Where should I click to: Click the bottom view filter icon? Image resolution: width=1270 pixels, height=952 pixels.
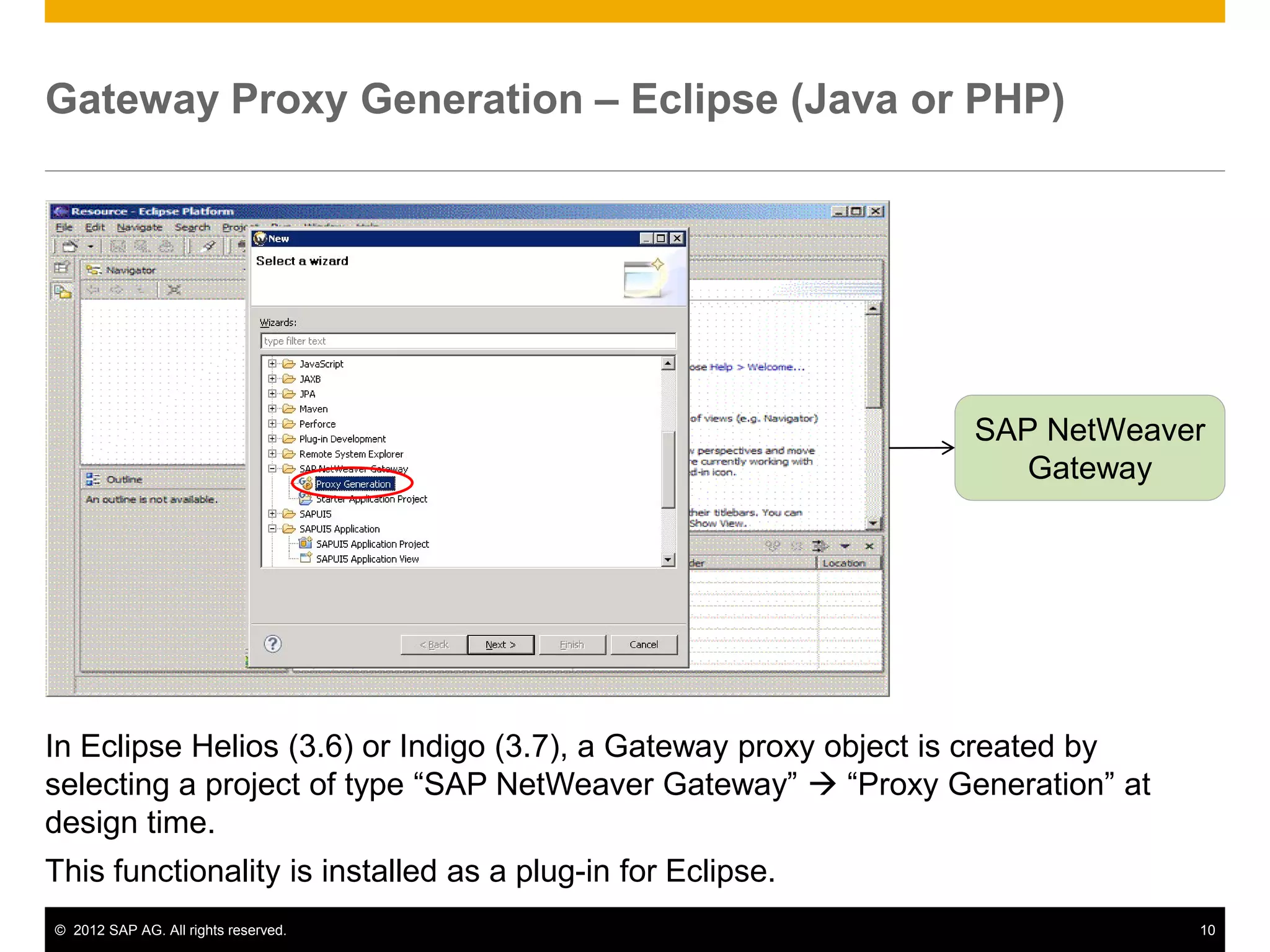tap(820, 546)
